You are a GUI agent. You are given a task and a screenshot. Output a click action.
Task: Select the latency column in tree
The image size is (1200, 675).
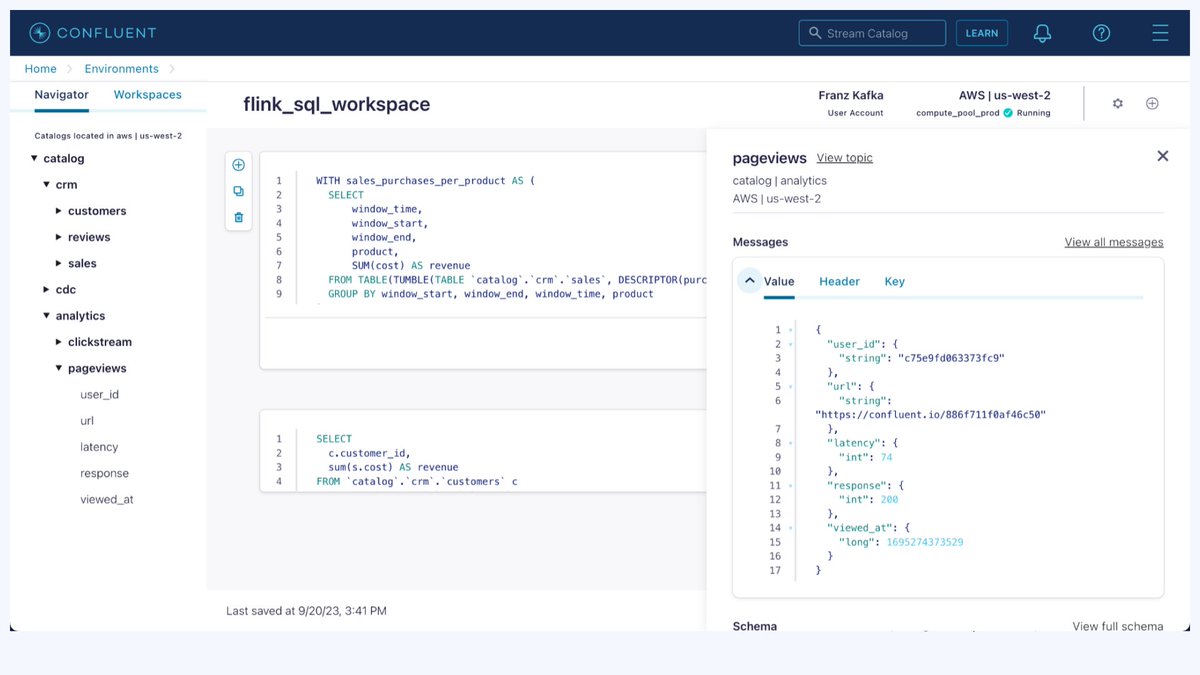tap(99, 447)
